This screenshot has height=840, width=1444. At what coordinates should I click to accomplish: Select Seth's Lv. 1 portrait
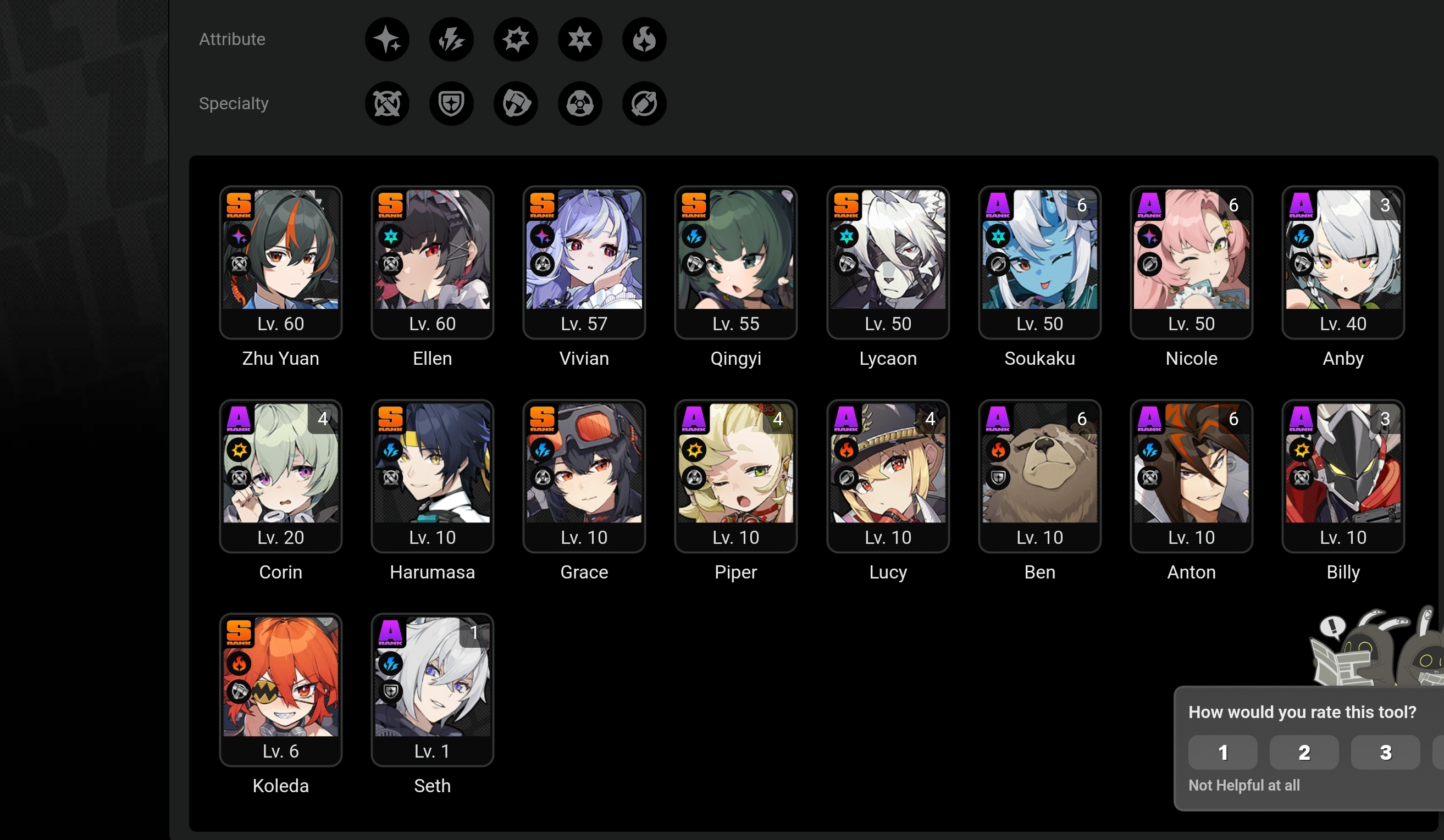(432, 689)
